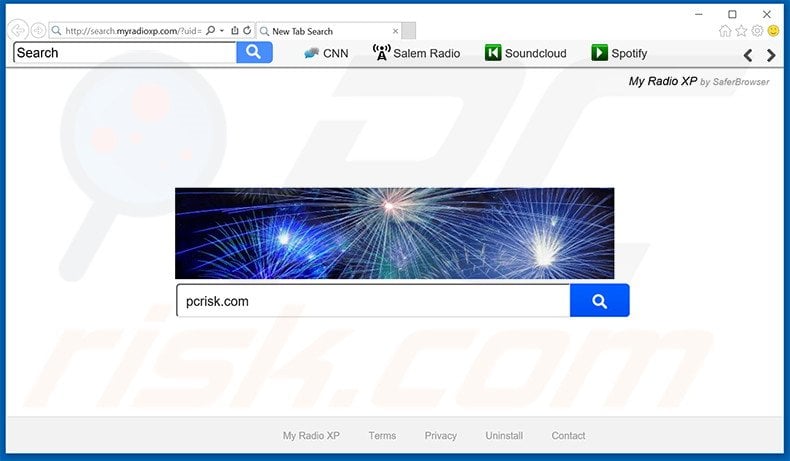Click the browser forward arrow button
The width and height of the screenshot is (790, 461).
38,31
